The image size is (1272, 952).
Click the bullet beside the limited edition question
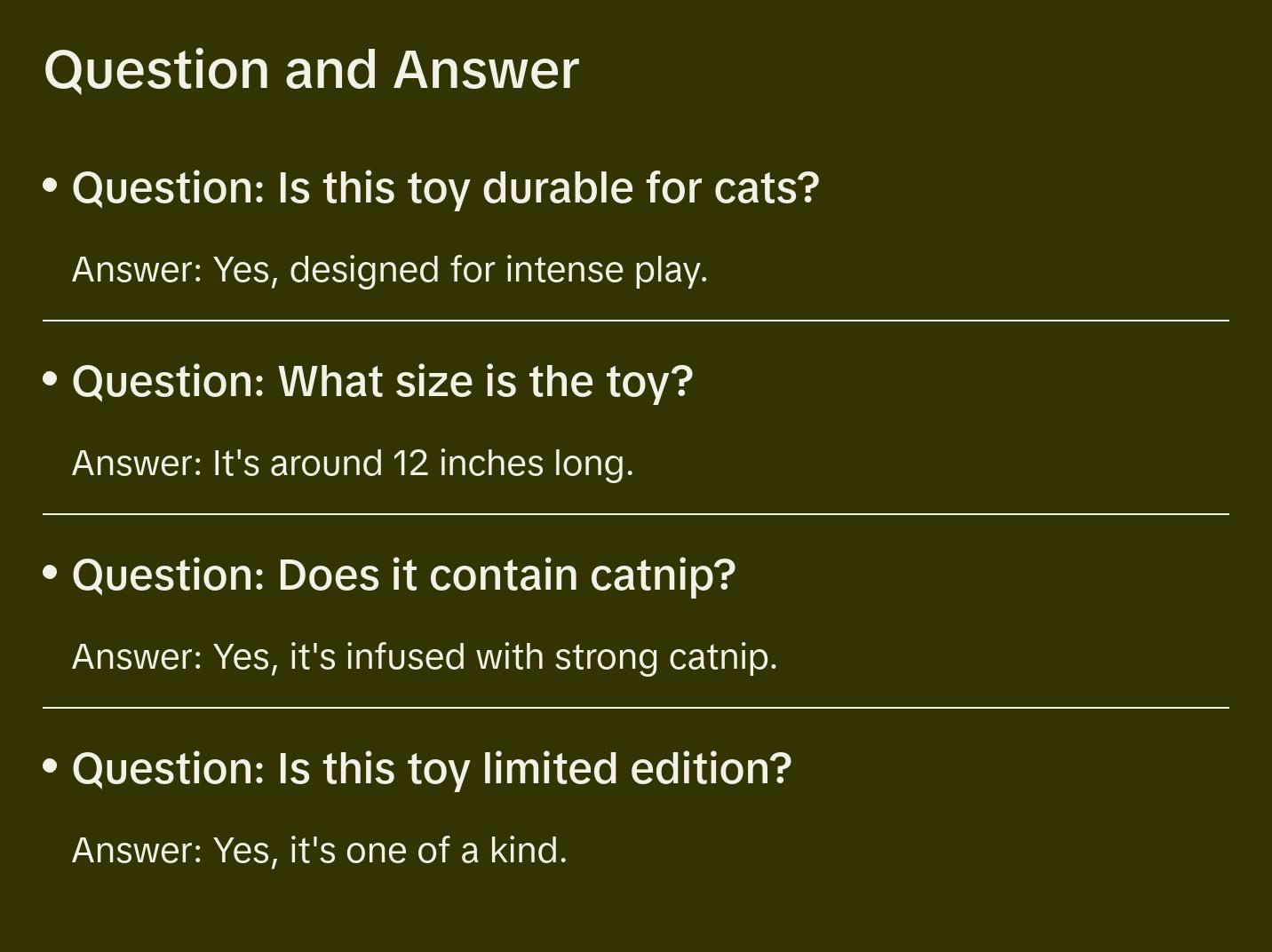(x=51, y=766)
